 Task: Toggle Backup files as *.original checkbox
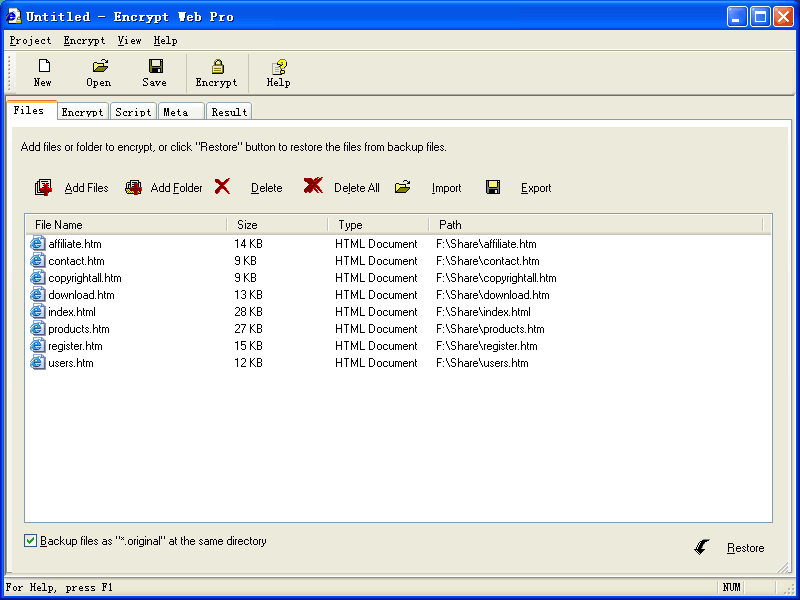tap(31, 541)
